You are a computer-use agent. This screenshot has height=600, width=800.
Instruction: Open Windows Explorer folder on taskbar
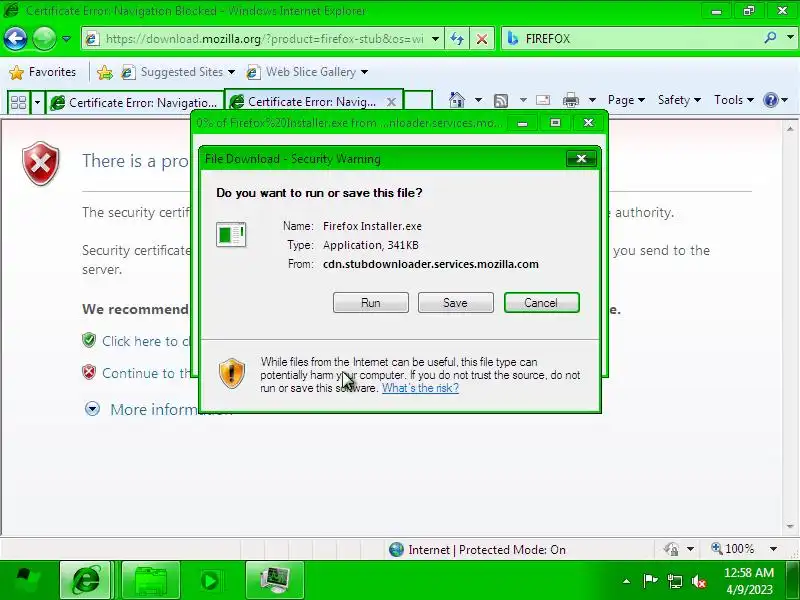click(x=151, y=580)
